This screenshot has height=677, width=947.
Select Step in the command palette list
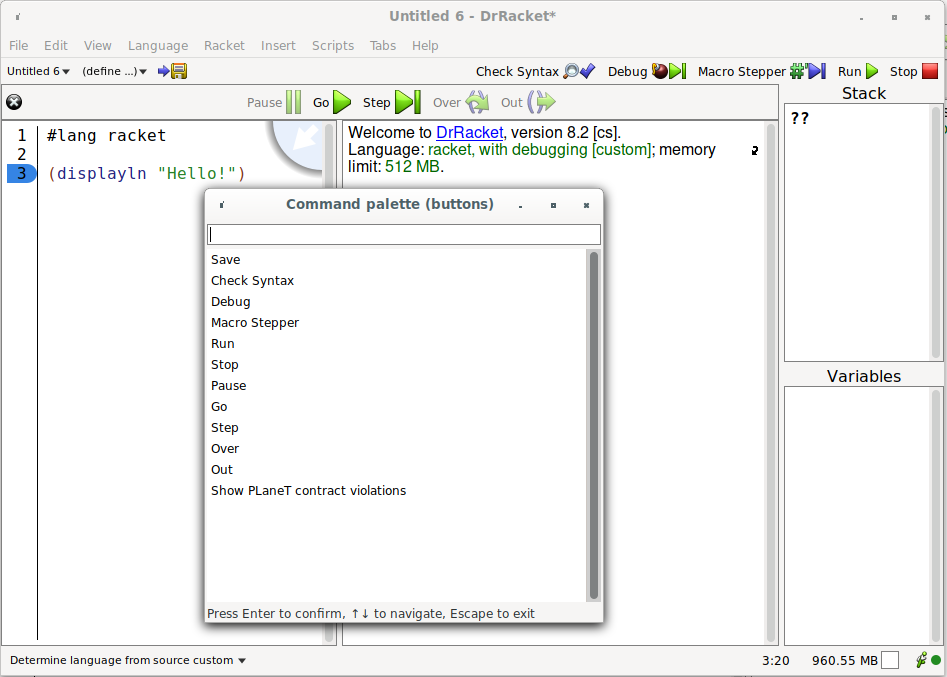click(396, 428)
